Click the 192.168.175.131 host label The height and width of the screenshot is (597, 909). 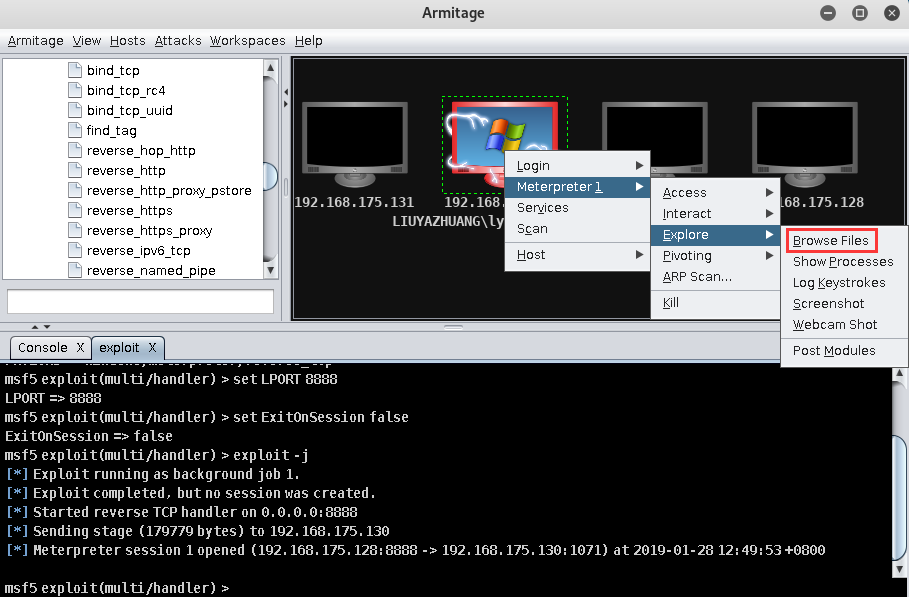pos(354,202)
